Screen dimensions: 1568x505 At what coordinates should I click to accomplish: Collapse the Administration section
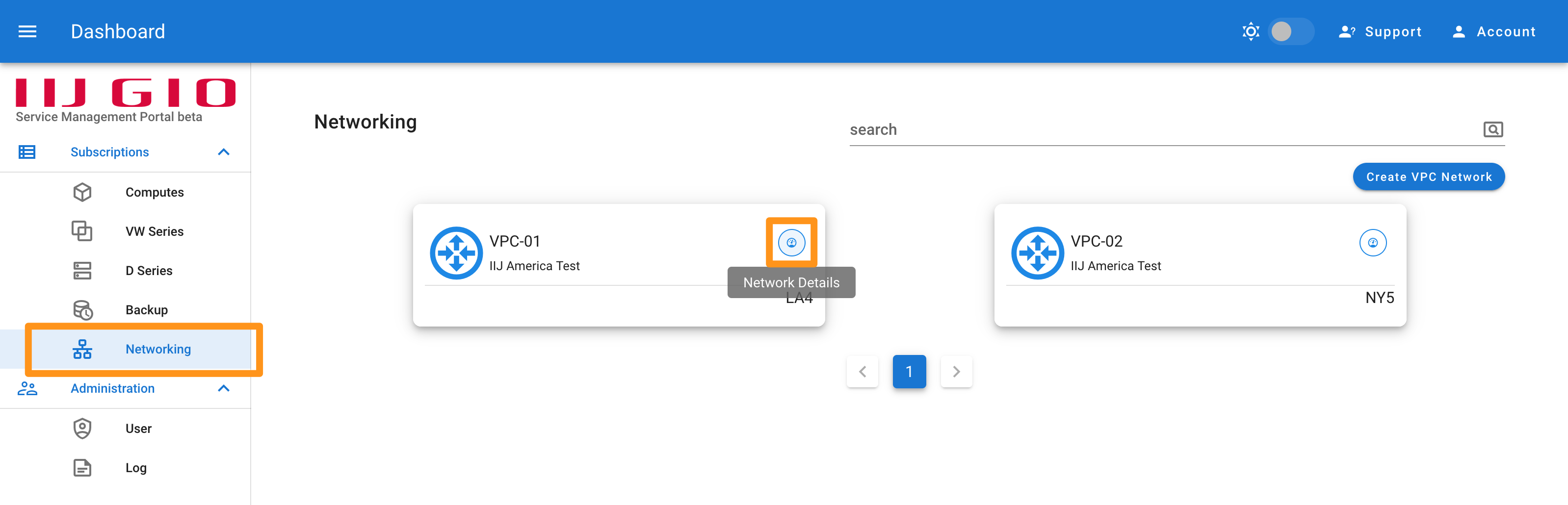click(x=223, y=388)
